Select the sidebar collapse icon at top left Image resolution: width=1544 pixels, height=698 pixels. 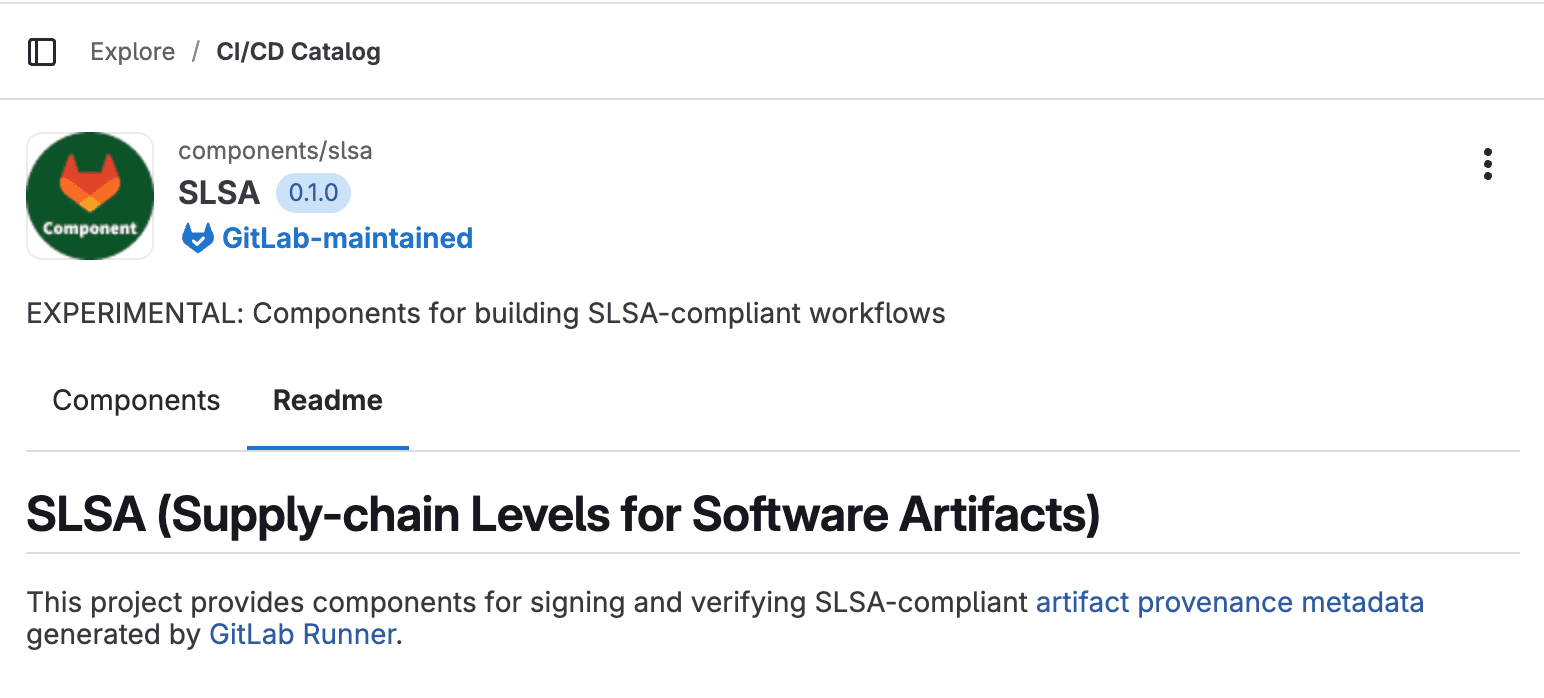coord(42,51)
